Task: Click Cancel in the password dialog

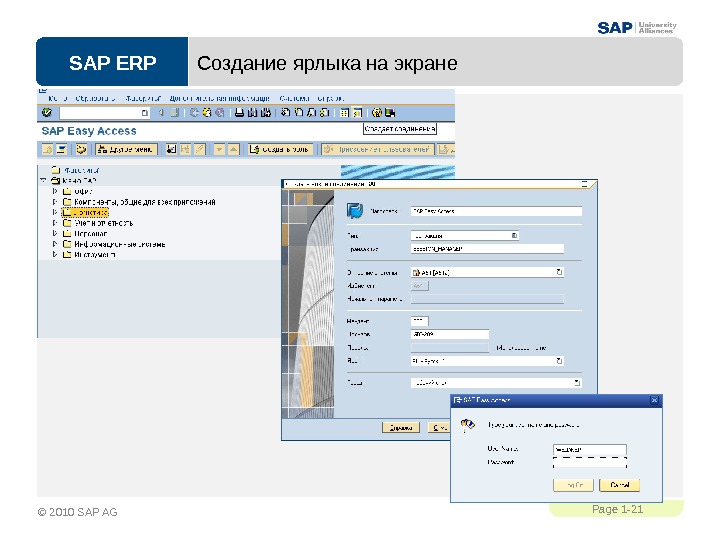Action: (619, 485)
